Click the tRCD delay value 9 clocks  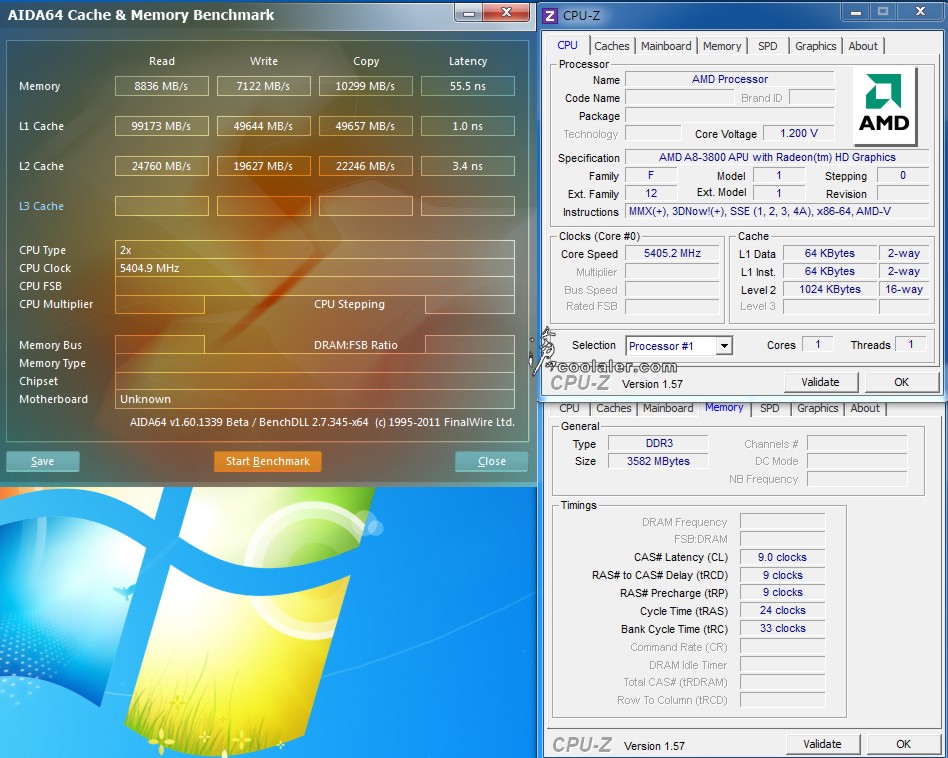pos(782,575)
